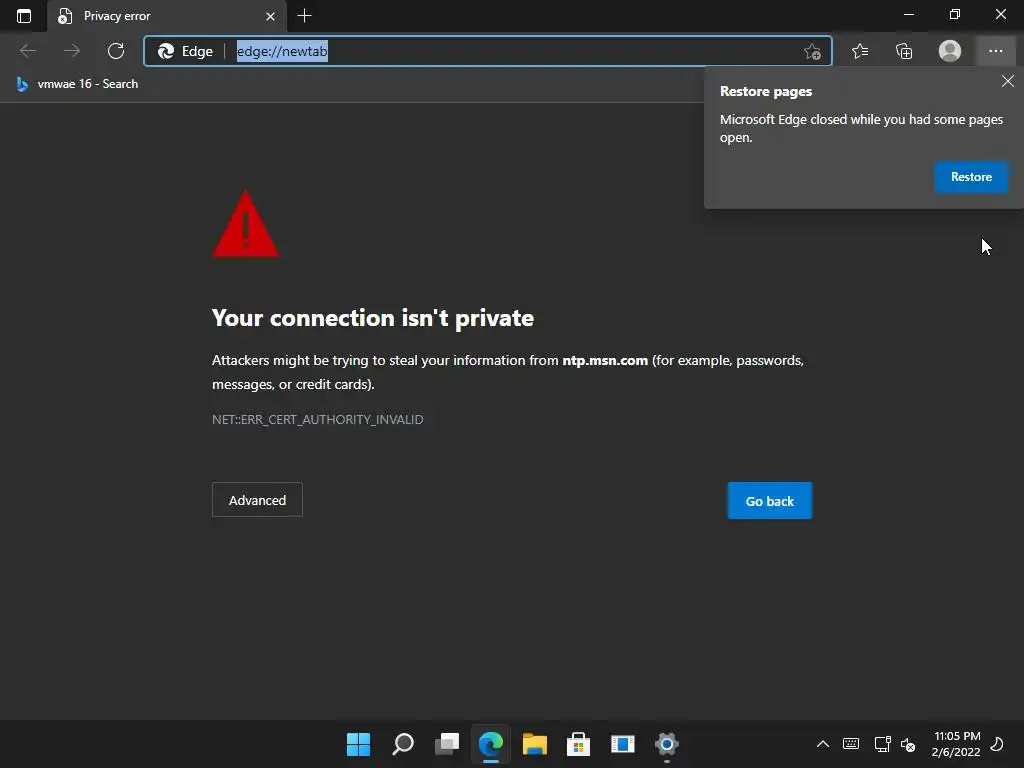Click the network status tray icon
1024x768 pixels.
[882, 744]
